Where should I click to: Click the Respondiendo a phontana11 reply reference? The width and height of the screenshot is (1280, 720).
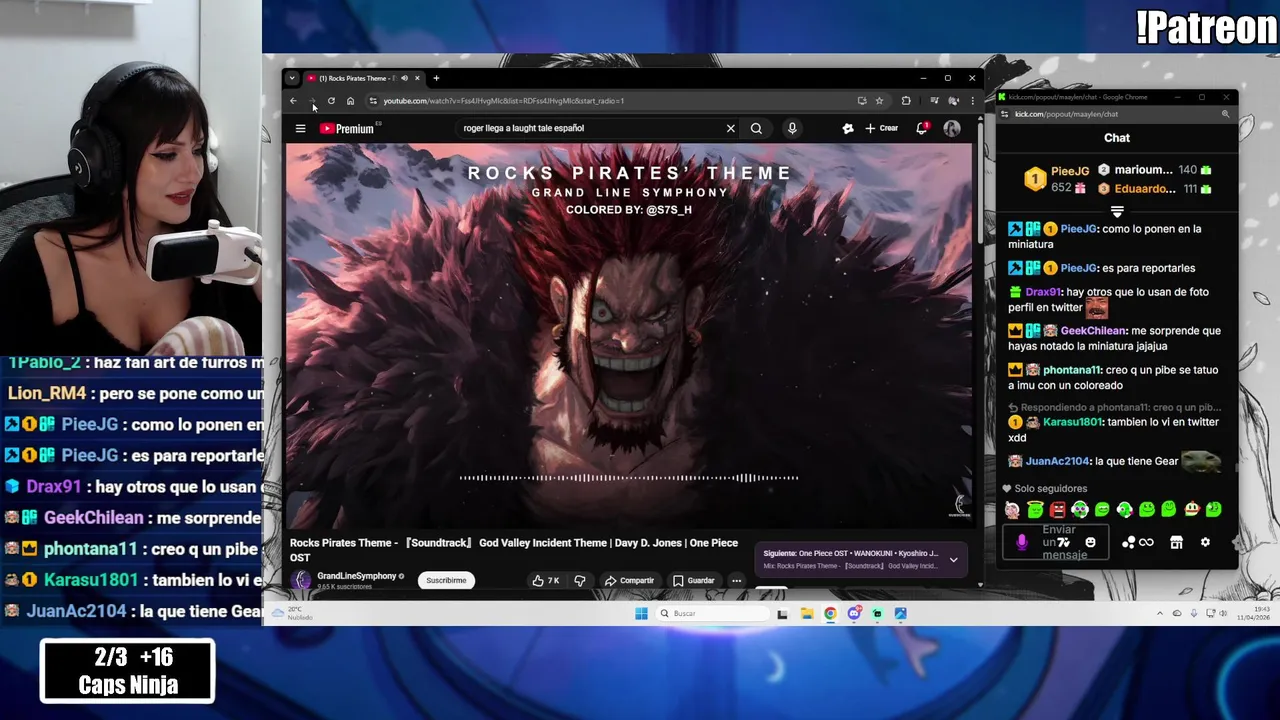click(1114, 407)
